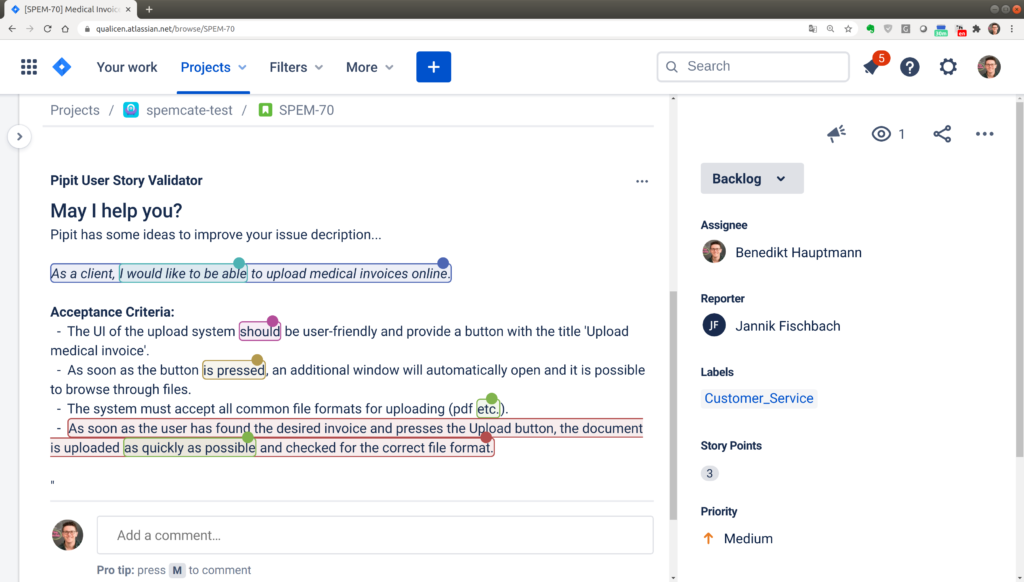Screen dimensions: 1024x582
Task: Click the Add a comment field
Action: point(374,535)
